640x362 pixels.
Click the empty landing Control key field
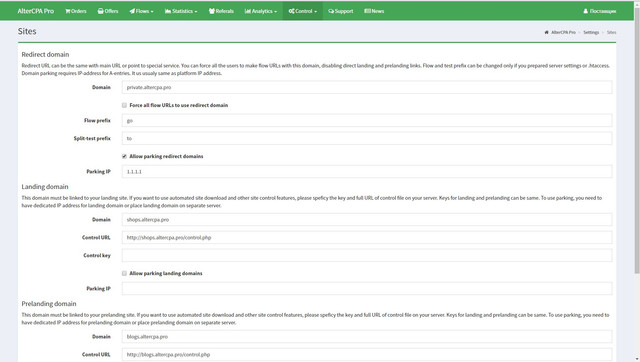pyautogui.click(x=367, y=255)
